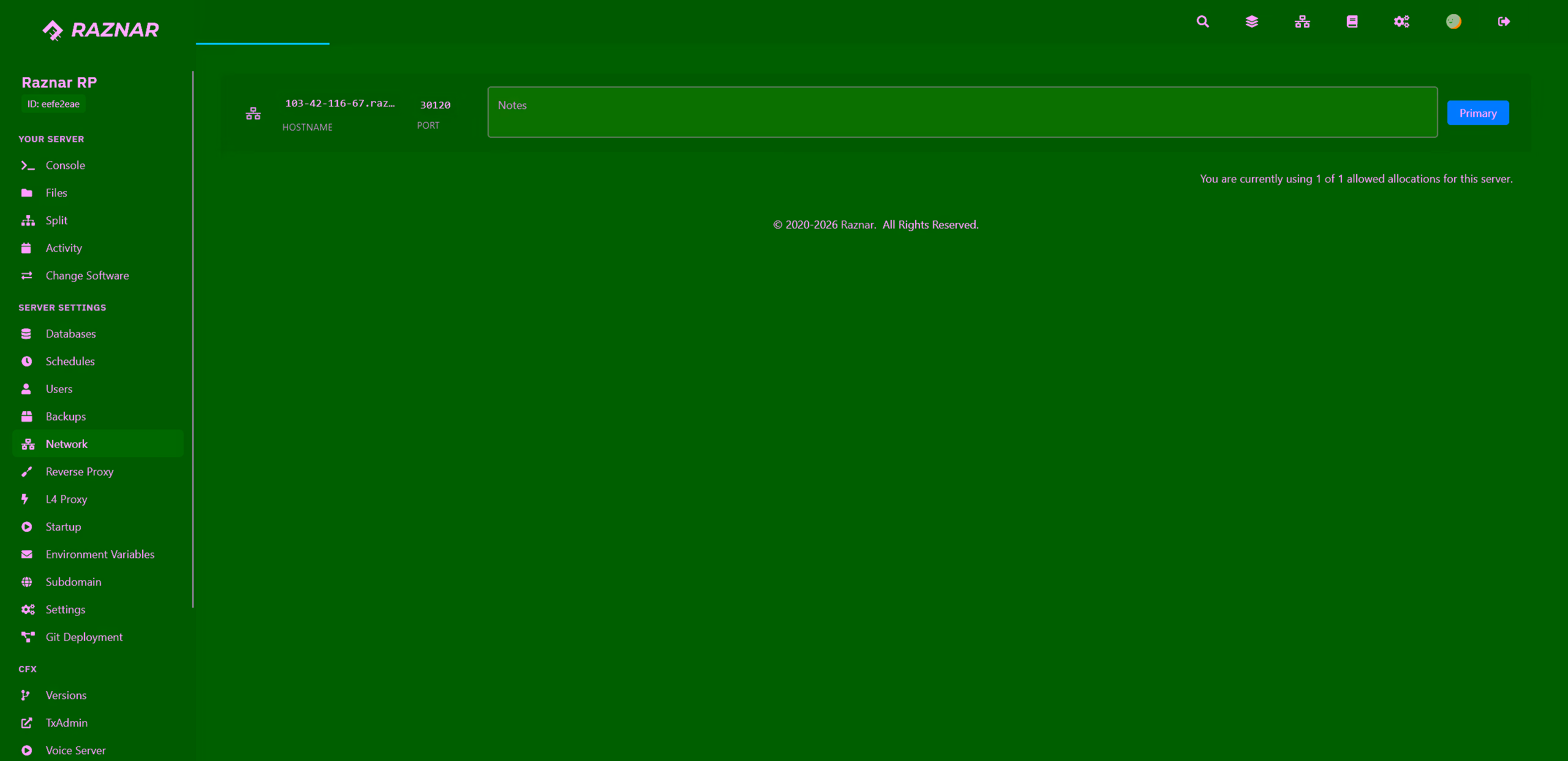Open Reverse Proxy link text
This screenshot has width=1568, height=761.
point(80,472)
